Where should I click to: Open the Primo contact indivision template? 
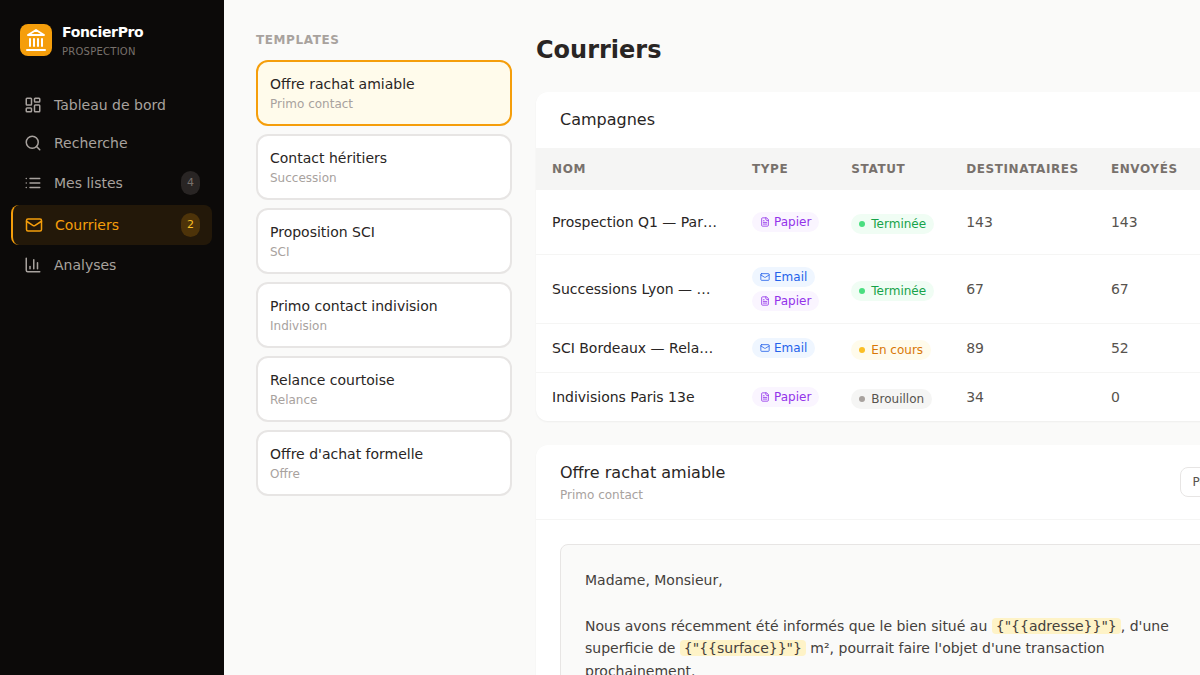point(384,315)
